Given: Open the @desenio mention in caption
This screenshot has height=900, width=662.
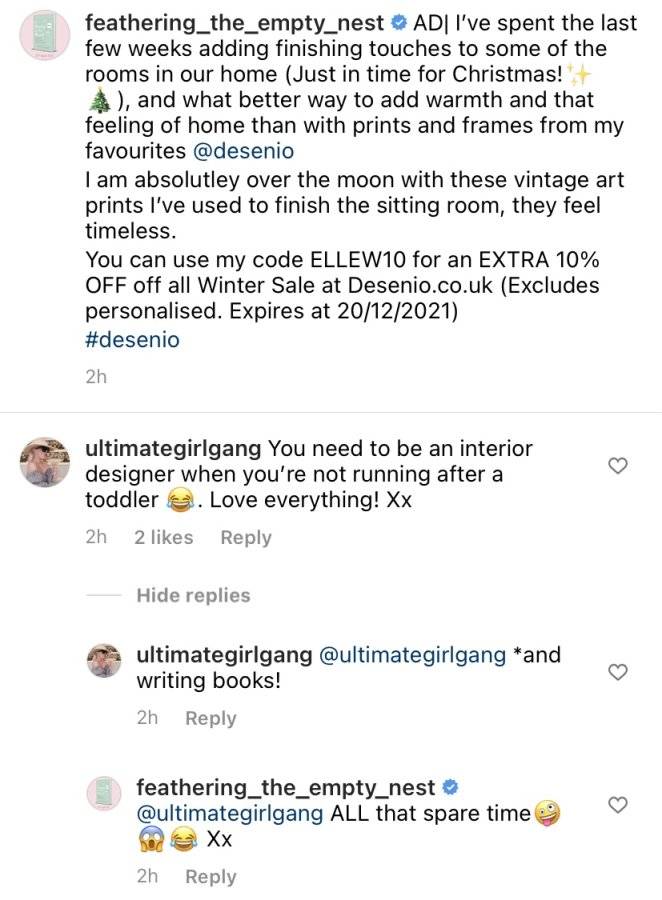Looking at the screenshot, I should 244,151.
